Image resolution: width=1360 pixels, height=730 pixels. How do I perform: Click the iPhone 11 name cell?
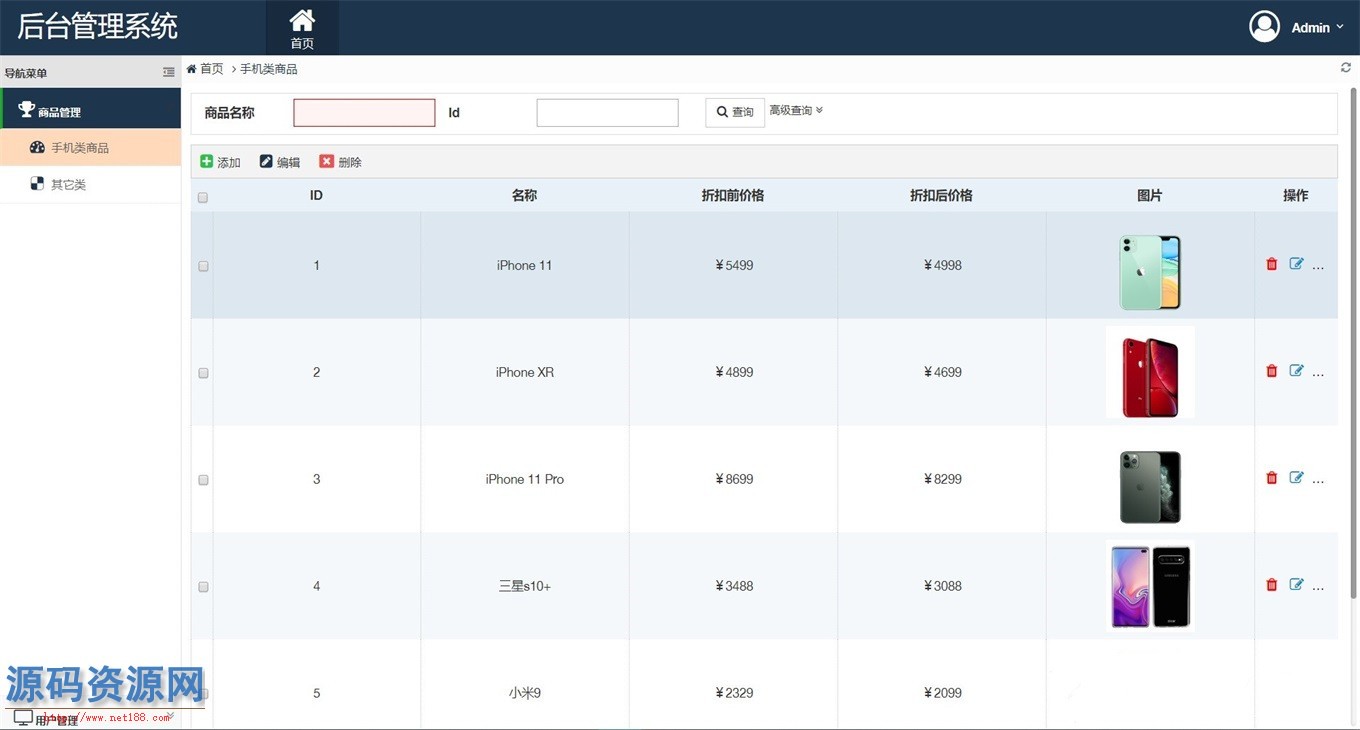[x=525, y=265]
